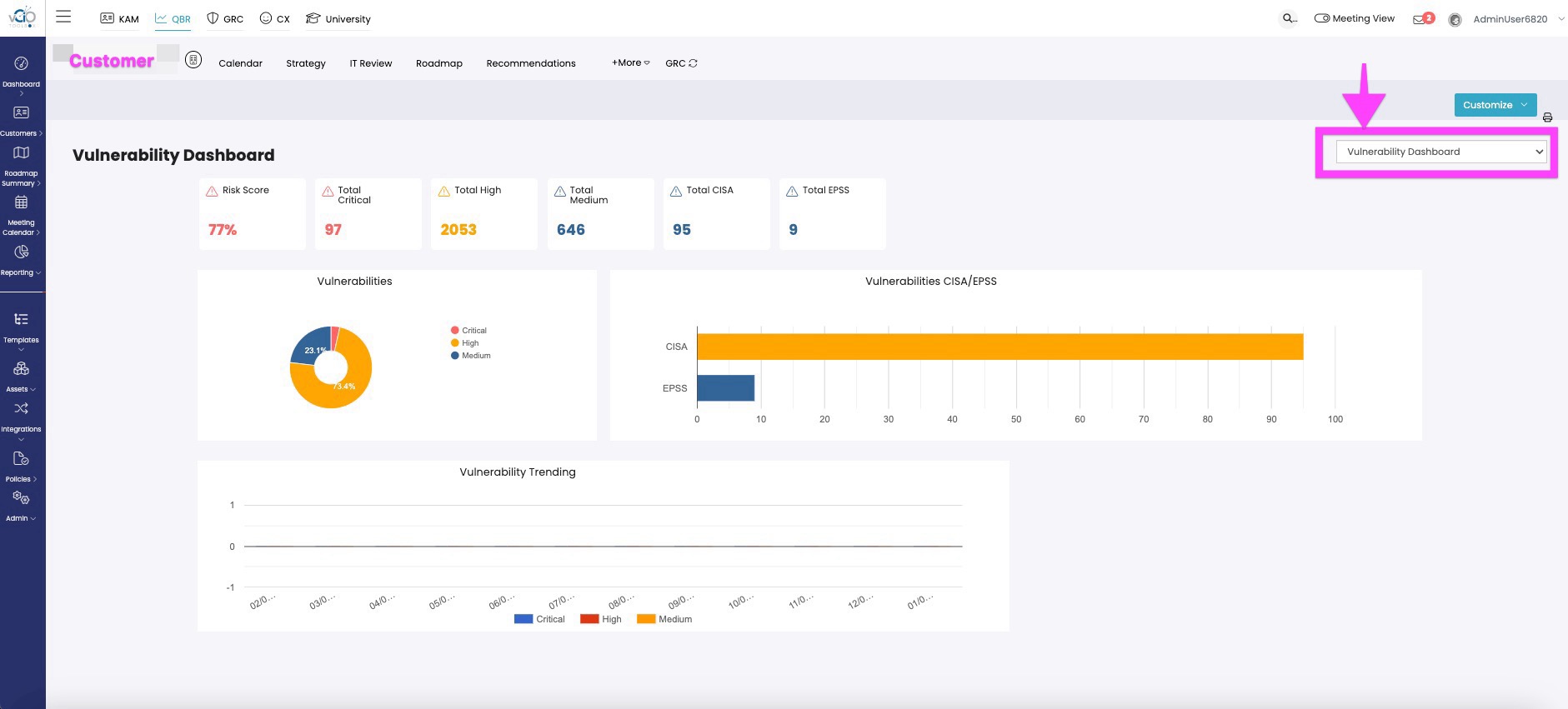Image resolution: width=1568 pixels, height=709 pixels.
Task: Toggle Critical series in Trending legend
Action: 539,619
